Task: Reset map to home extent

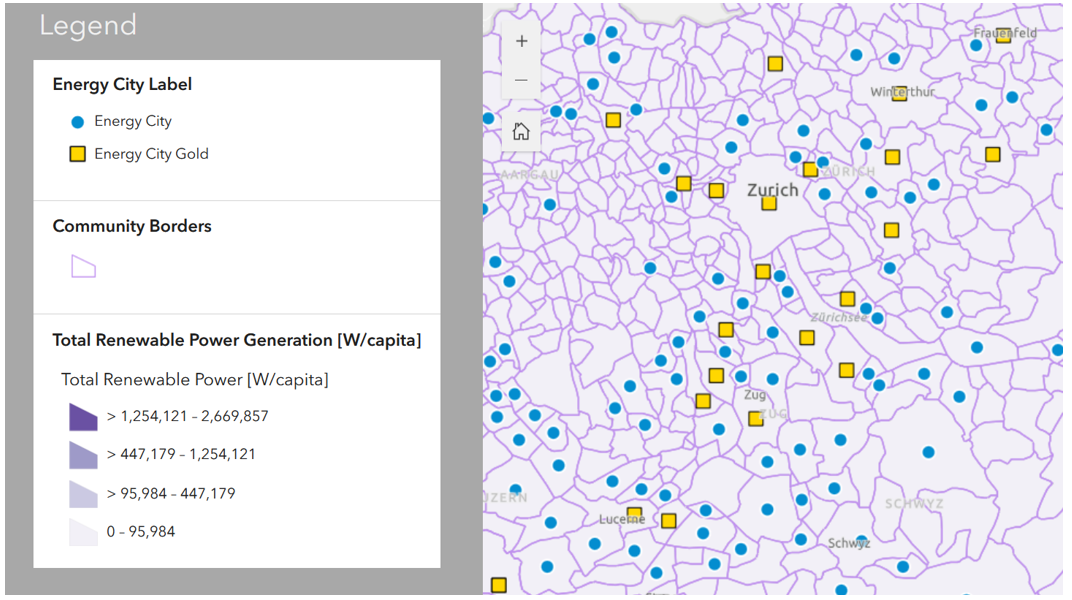Action: pyautogui.click(x=521, y=131)
